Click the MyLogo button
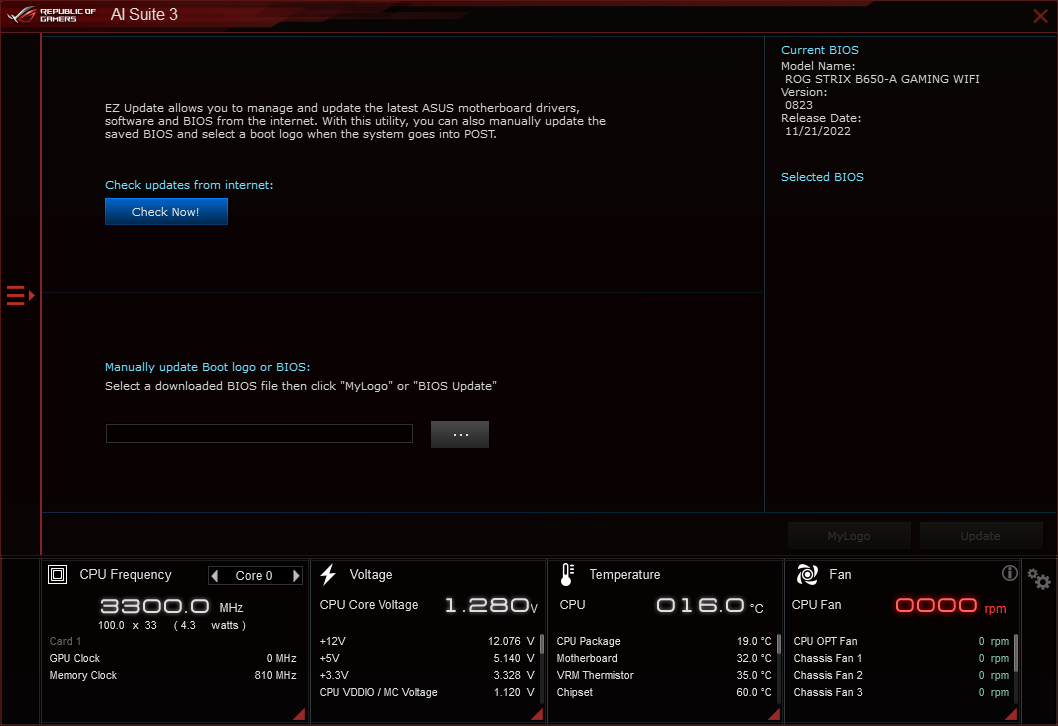The width and height of the screenshot is (1058, 726). 849,535
